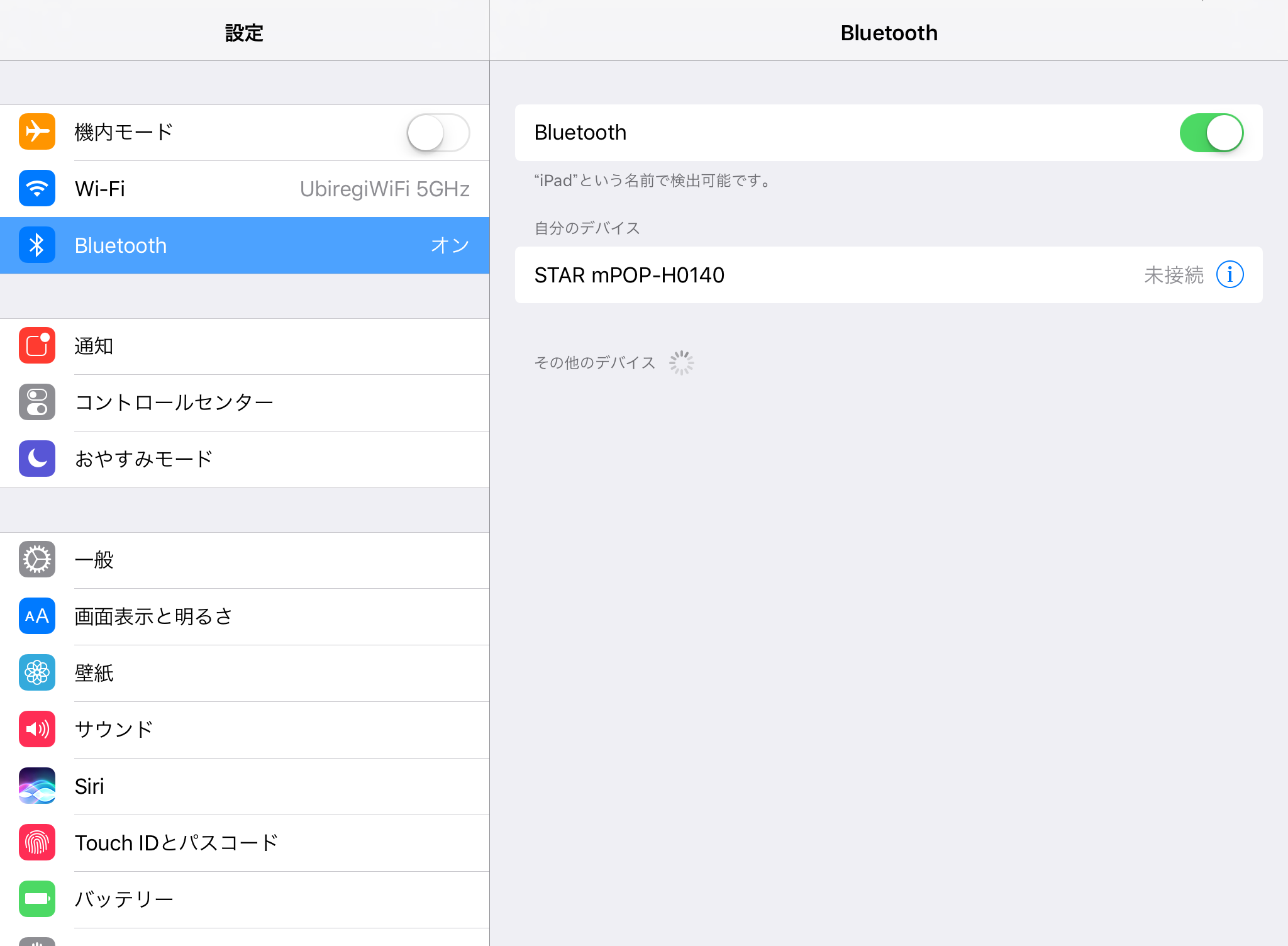
Task: Tap the red fingerprint Touch ID icon
Action: tap(37, 843)
